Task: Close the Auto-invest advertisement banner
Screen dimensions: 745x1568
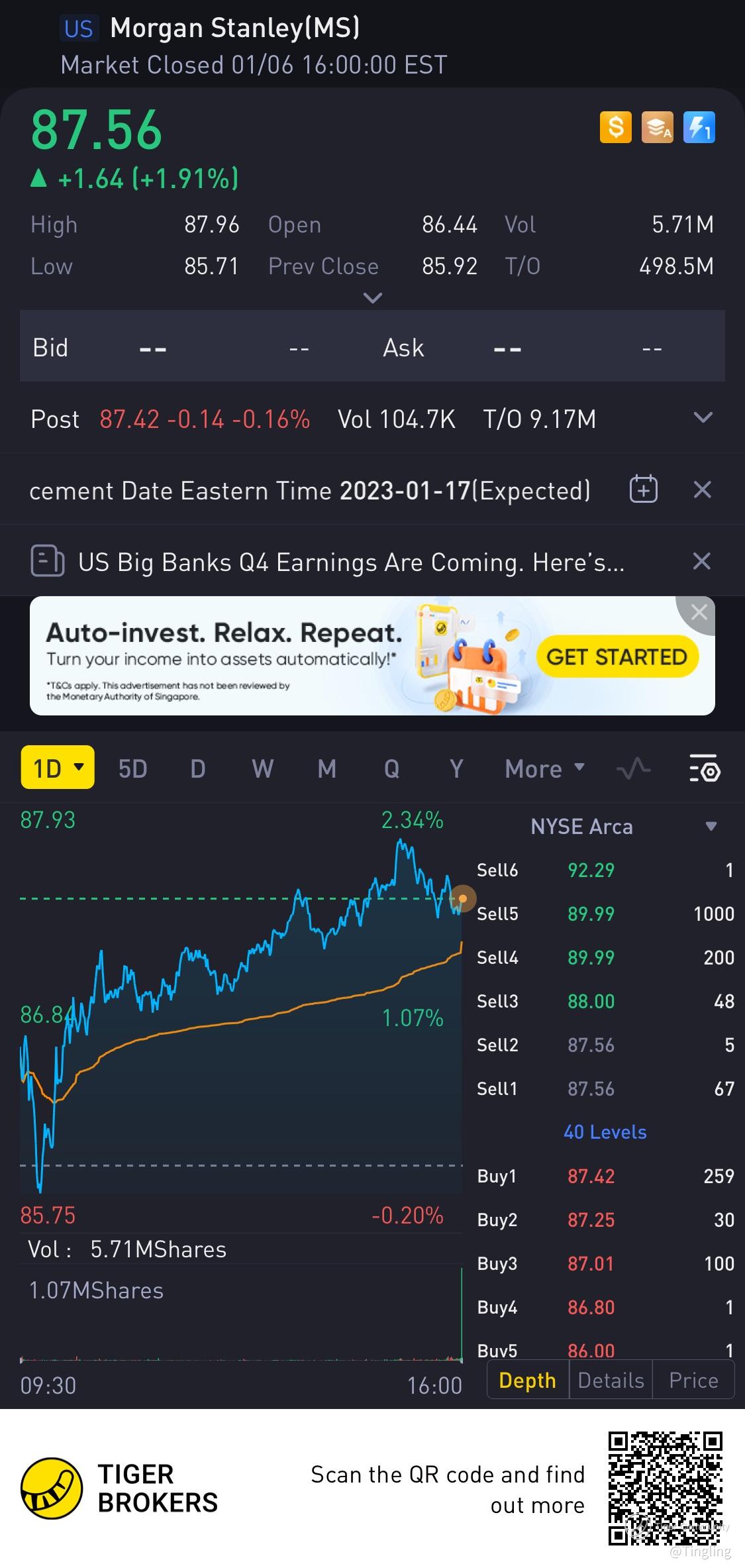Action: [699, 613]
